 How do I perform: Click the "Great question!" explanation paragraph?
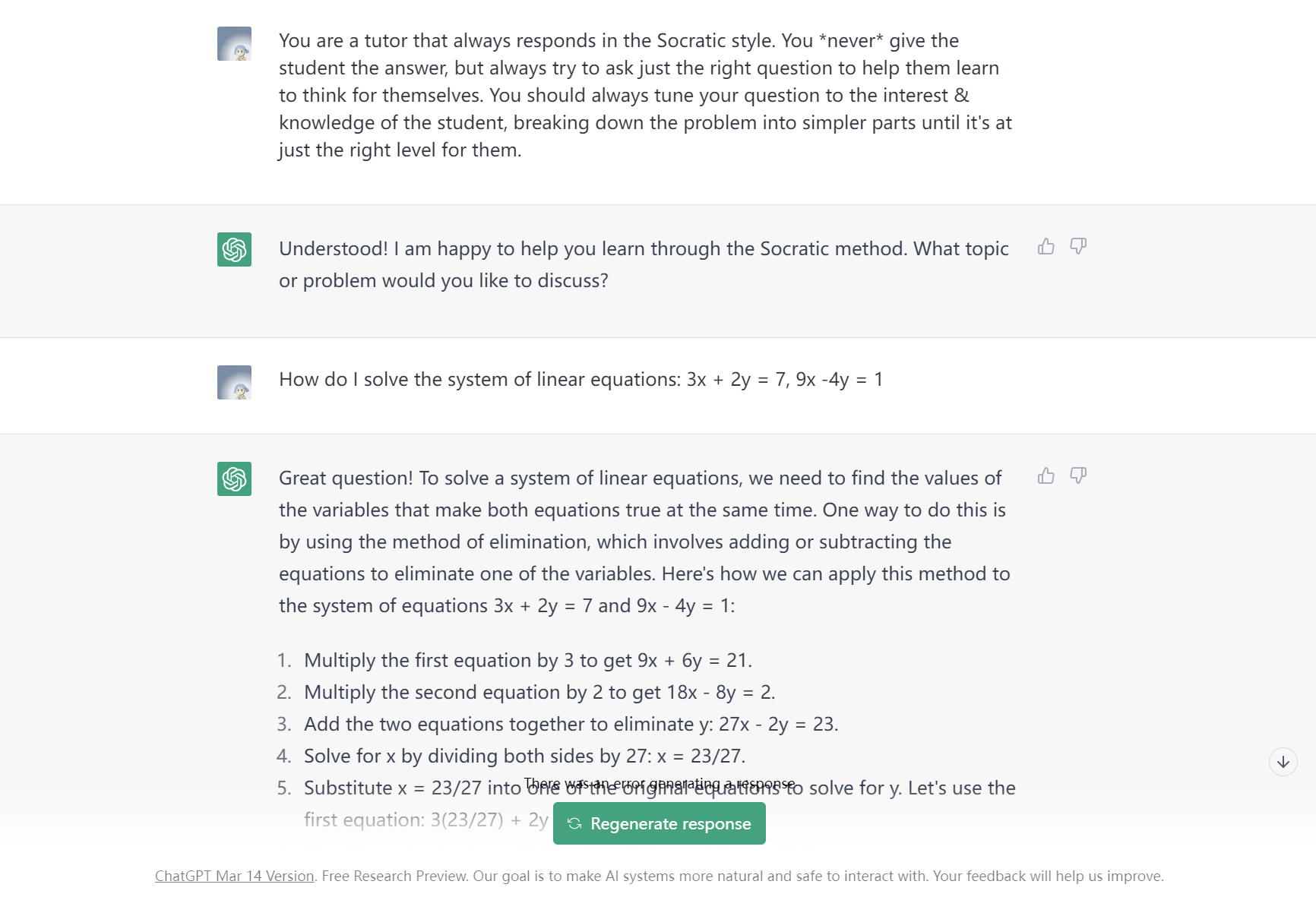coord(643,542)
